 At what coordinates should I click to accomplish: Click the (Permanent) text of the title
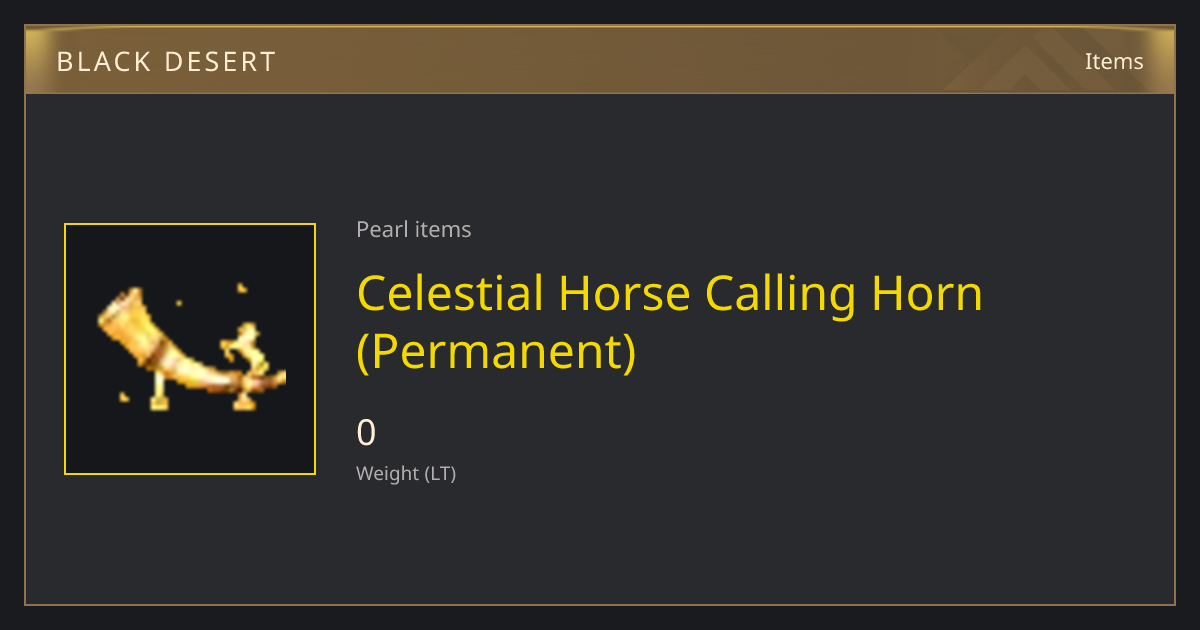point(496,351)
